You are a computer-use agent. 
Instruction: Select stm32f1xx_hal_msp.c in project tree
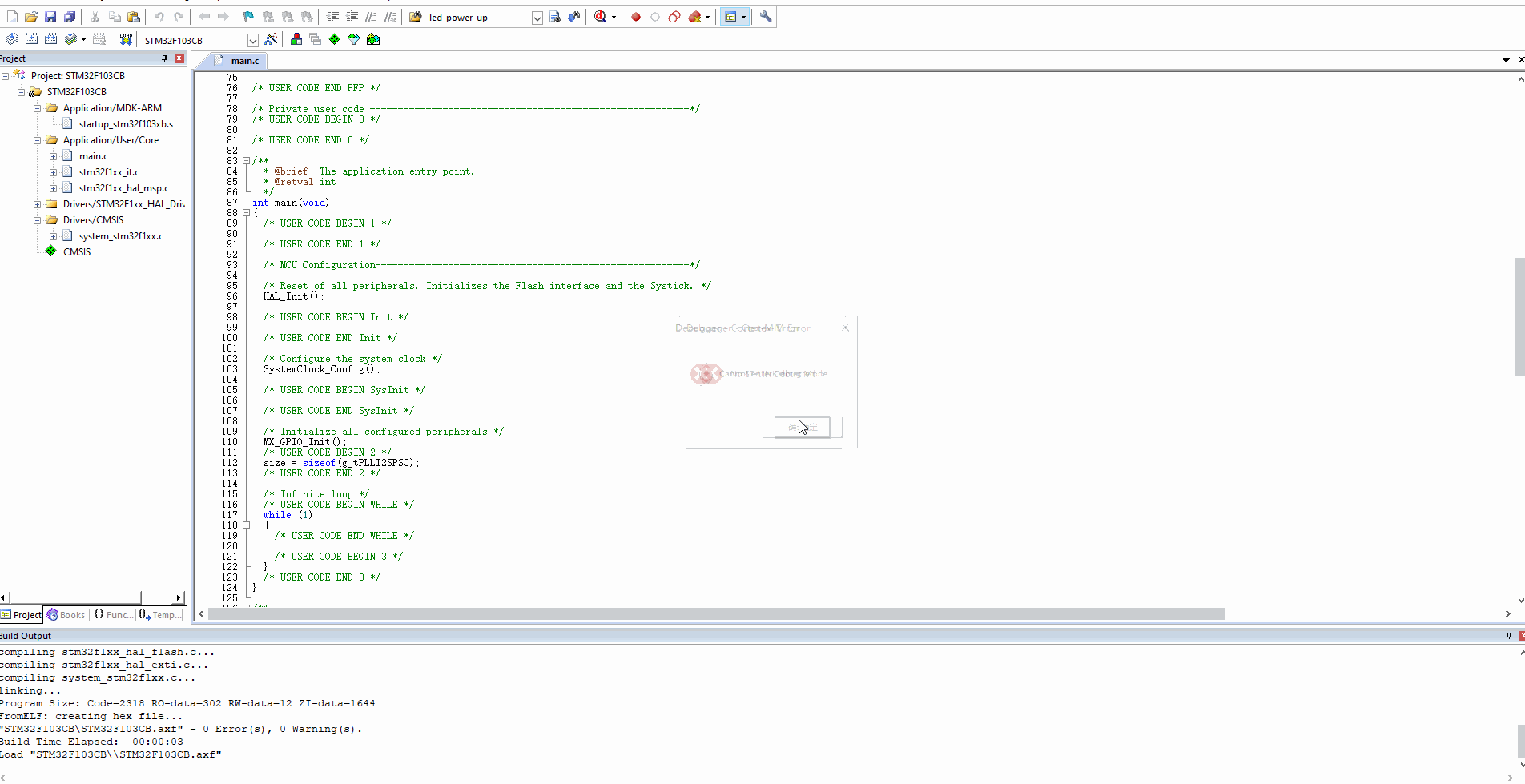(x=124, y=188)
